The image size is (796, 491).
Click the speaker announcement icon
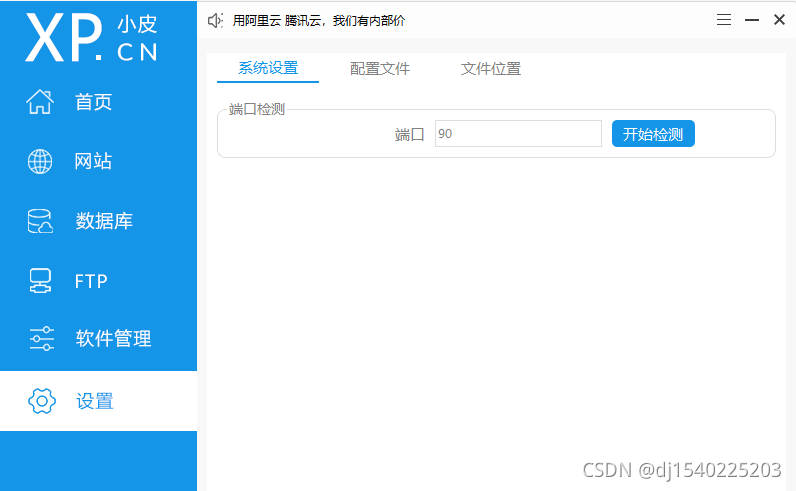coord(215,20)
